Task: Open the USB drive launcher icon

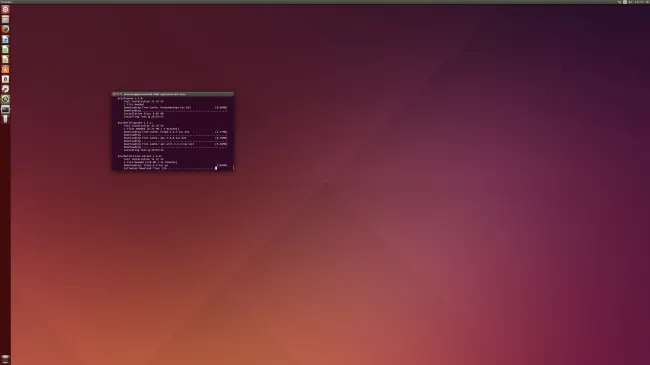Action: pos(5,119)
